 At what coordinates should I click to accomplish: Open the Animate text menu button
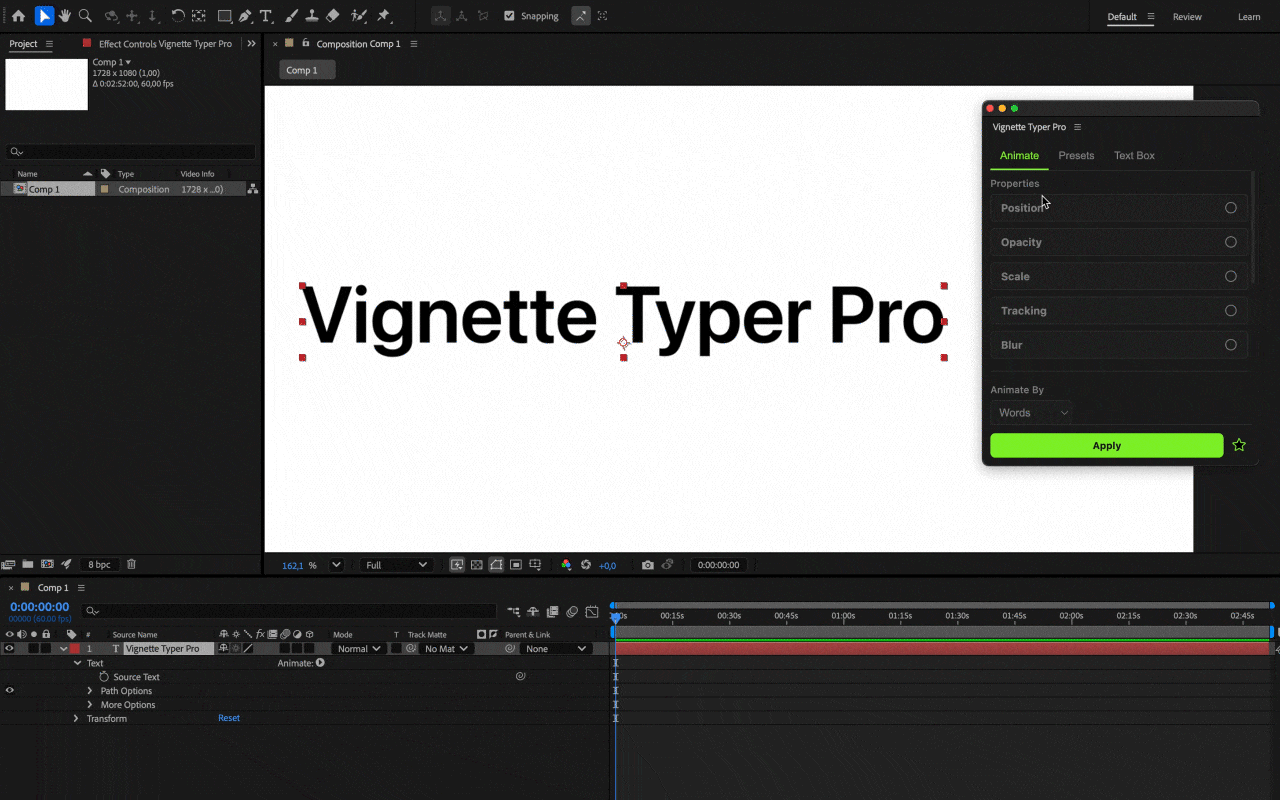320,662
